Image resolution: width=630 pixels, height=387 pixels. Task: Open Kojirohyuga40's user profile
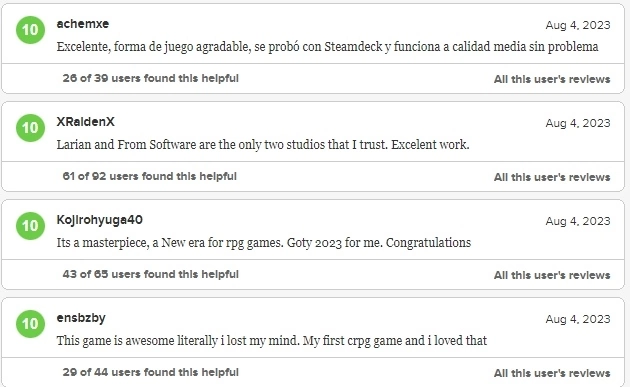click(x=100, y=220)
